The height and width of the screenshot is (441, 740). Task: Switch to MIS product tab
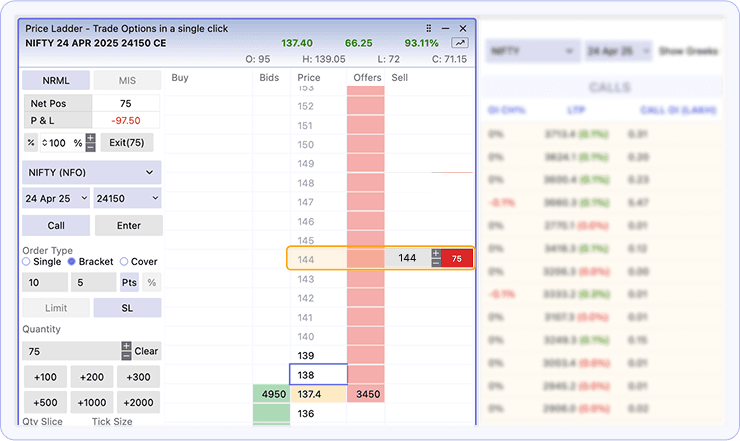click(x=127, y=80)
